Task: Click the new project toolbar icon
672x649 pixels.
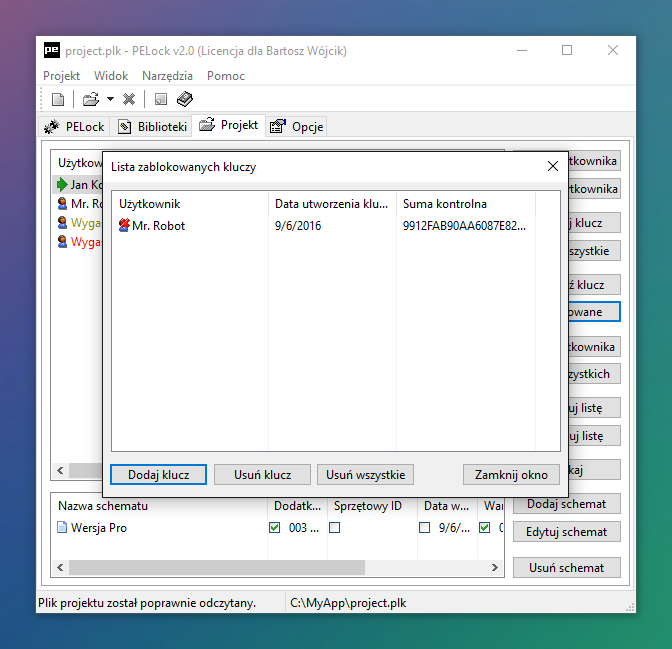Action: 58,99
